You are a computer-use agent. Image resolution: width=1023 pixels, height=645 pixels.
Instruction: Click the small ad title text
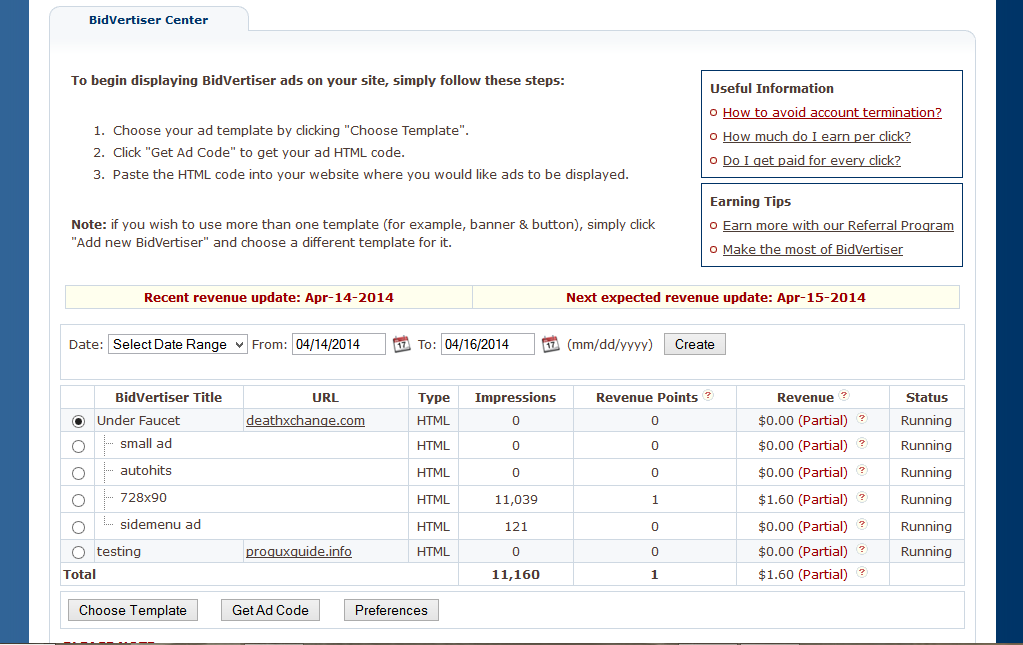tap(146, 443)
